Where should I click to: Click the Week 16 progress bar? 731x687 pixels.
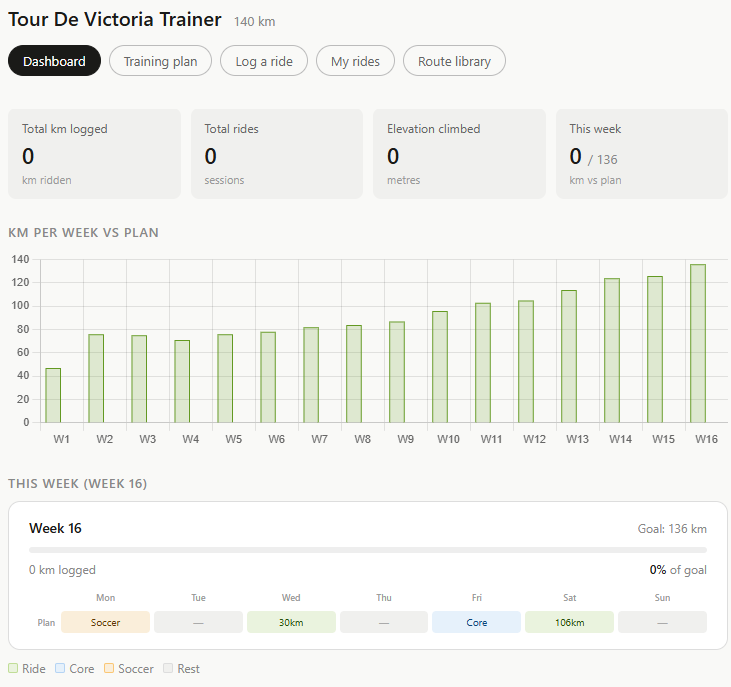pyautogui.click(x=368, y=550)
